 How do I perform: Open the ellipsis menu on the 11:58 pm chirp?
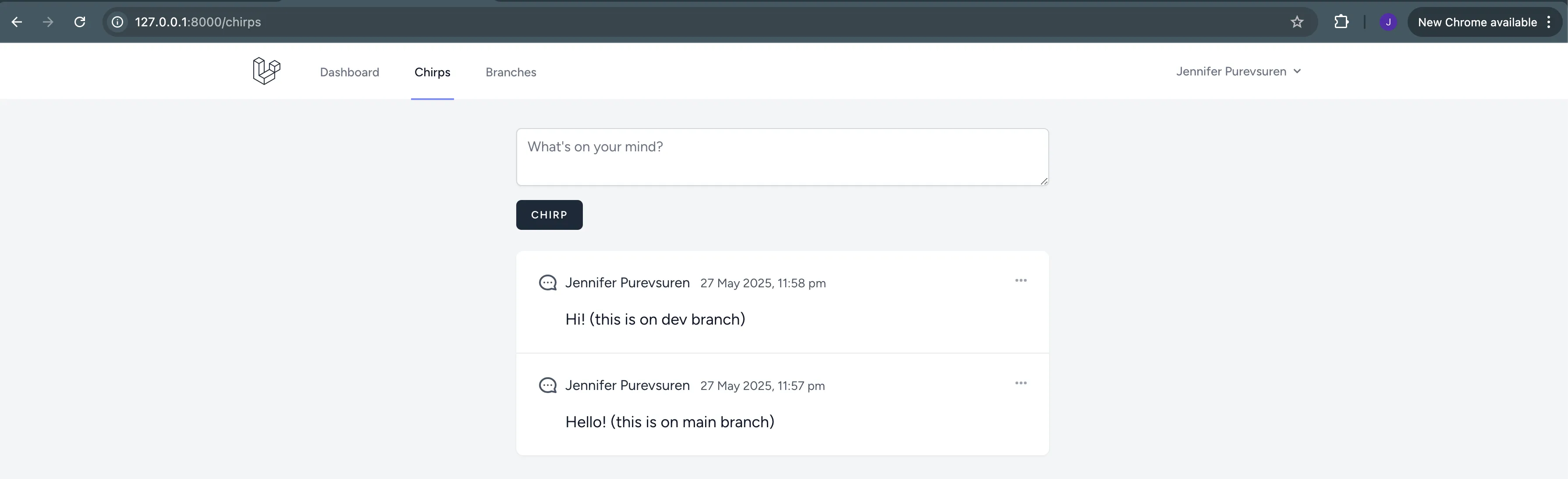click(x=1022, y=280)
